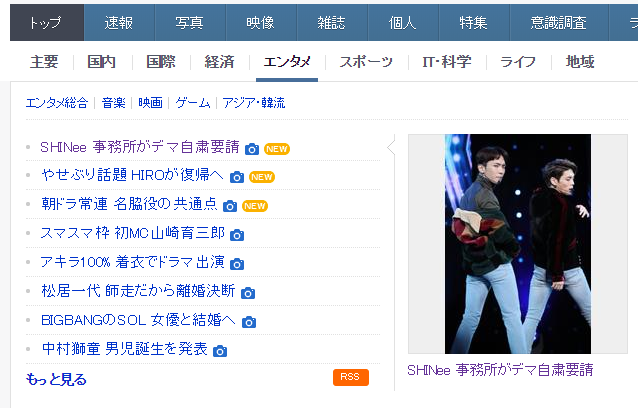This screenshot has width=638, height=408.
Task: Click camera icon next to 中村獅童 headline
Action: point(220,351)
